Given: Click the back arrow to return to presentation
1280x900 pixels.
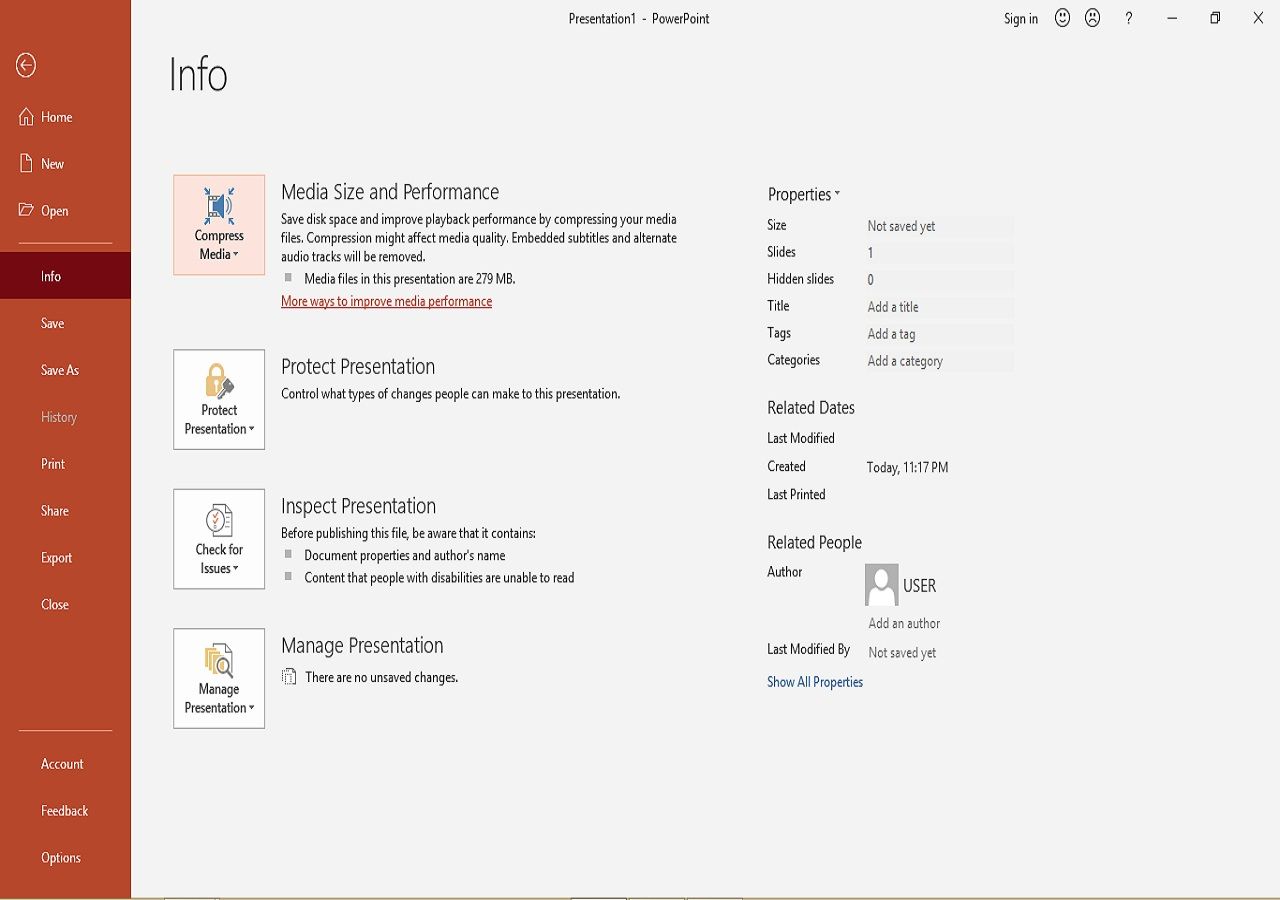Looking at the screenshot, I should click(x=26, y=66).
